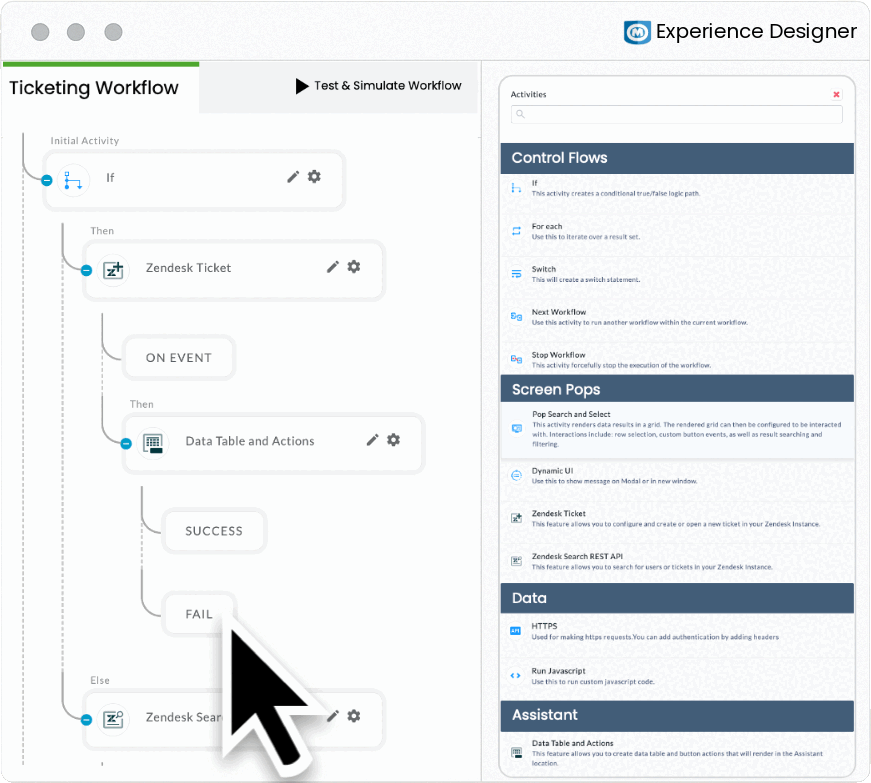Select the Switch activity title
The width and height of the screenshot is (871, 783).
click(543, 269)
